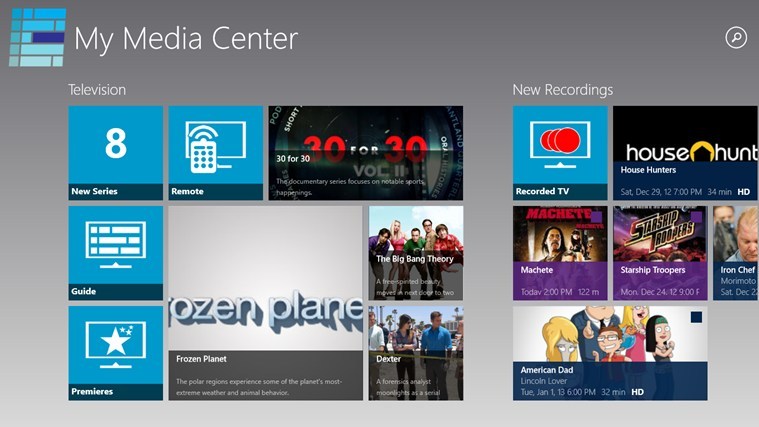Viewport: 759px width, 427px height.
Task: Click the Television section header
Action: (x=97, y=90)
